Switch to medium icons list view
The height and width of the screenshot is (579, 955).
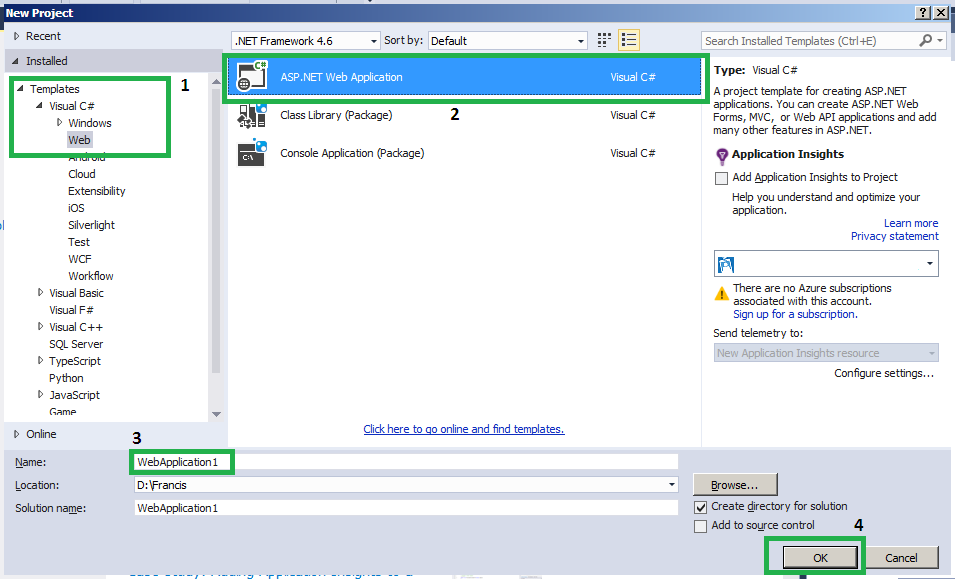pos(629,40)
